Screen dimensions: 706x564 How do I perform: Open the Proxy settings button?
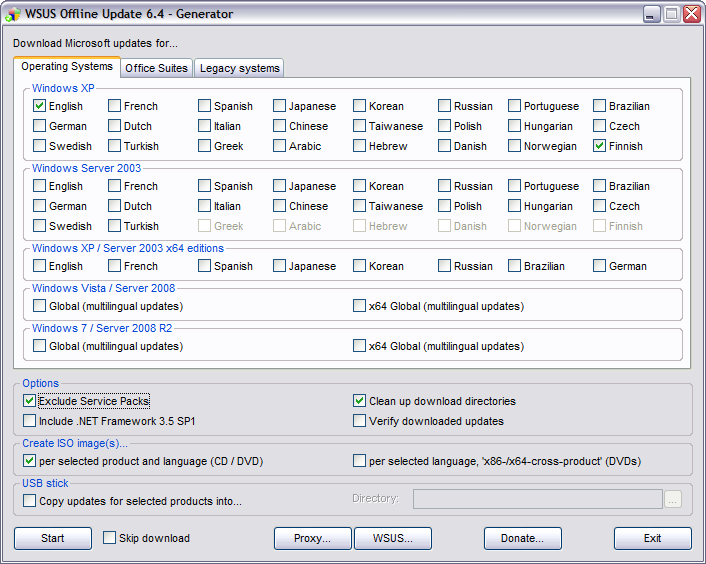(313, 538)
